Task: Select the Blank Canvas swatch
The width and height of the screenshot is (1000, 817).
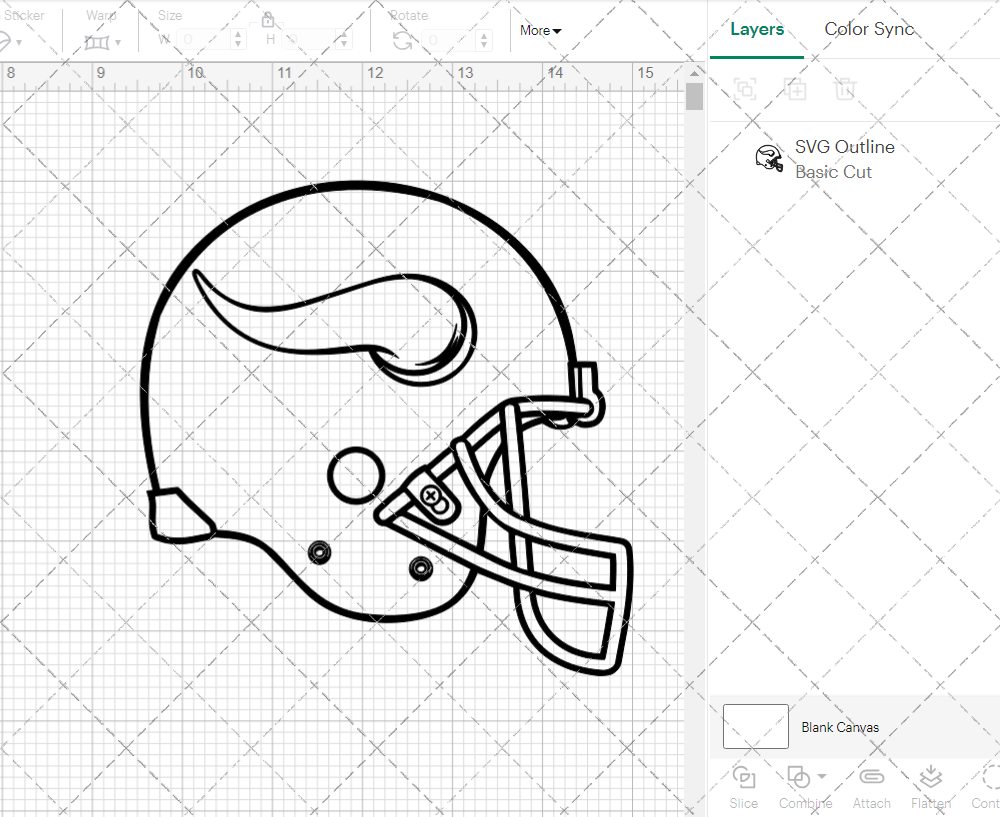Action: point(756,726)
